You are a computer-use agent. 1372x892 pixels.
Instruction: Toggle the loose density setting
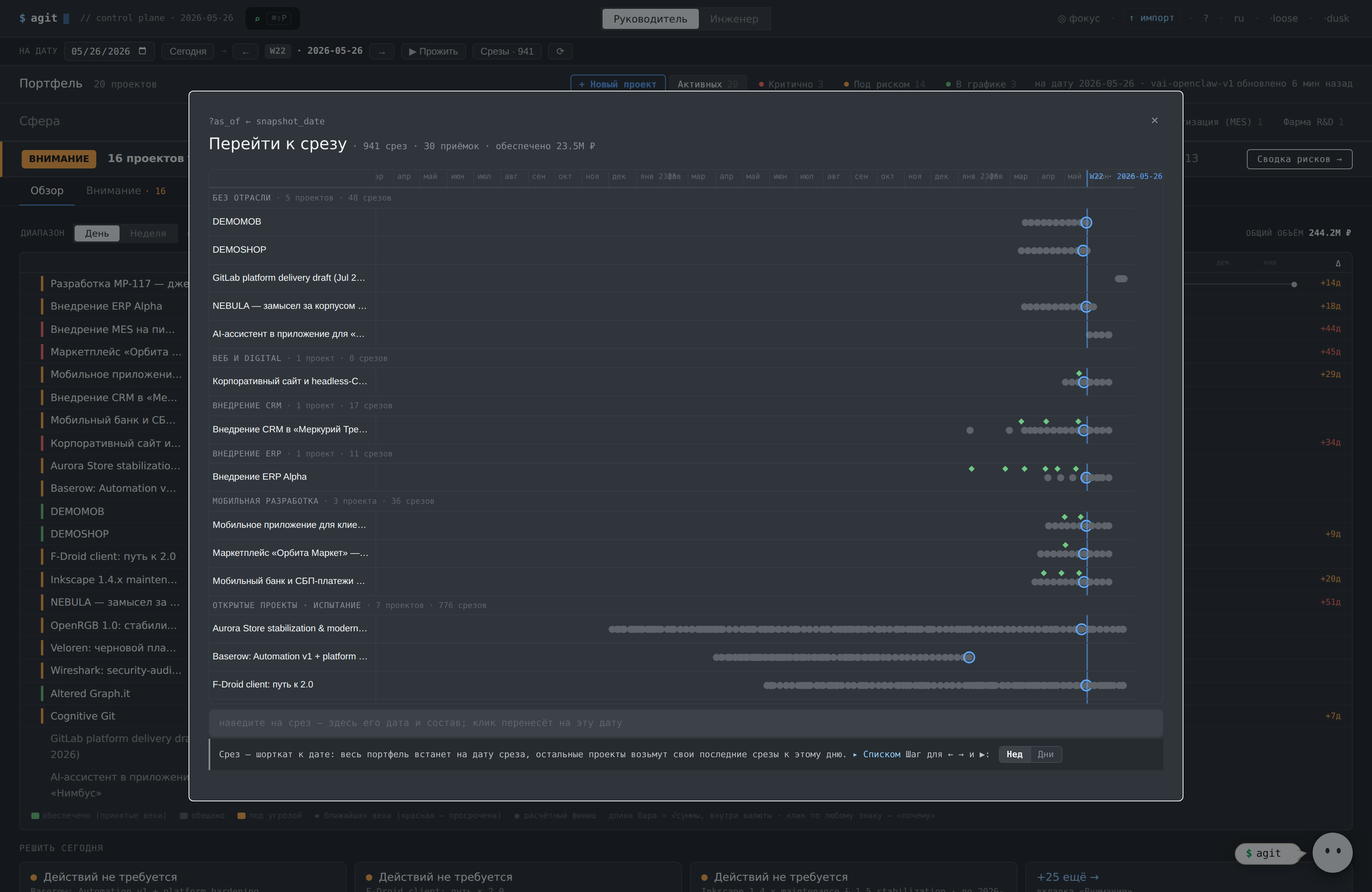(1284, 18)
